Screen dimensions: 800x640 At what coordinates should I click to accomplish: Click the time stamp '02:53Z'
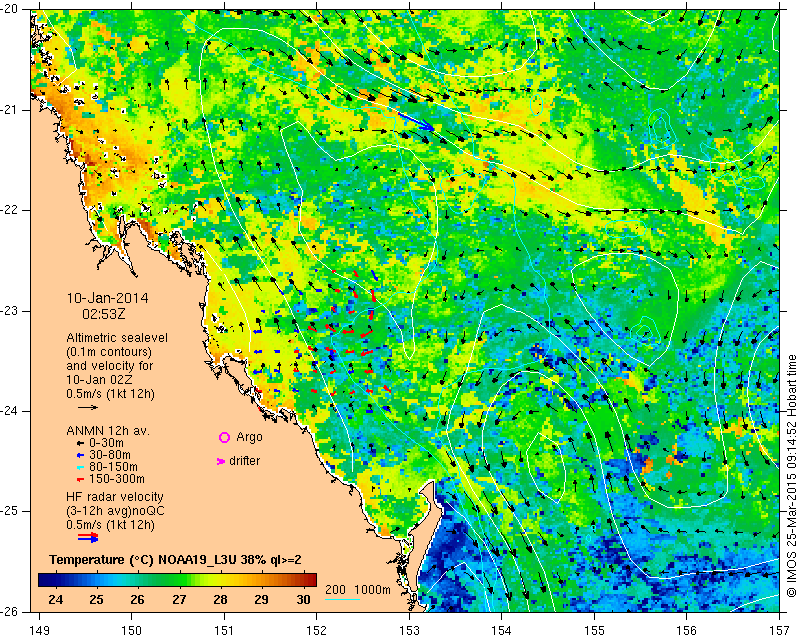104,314
